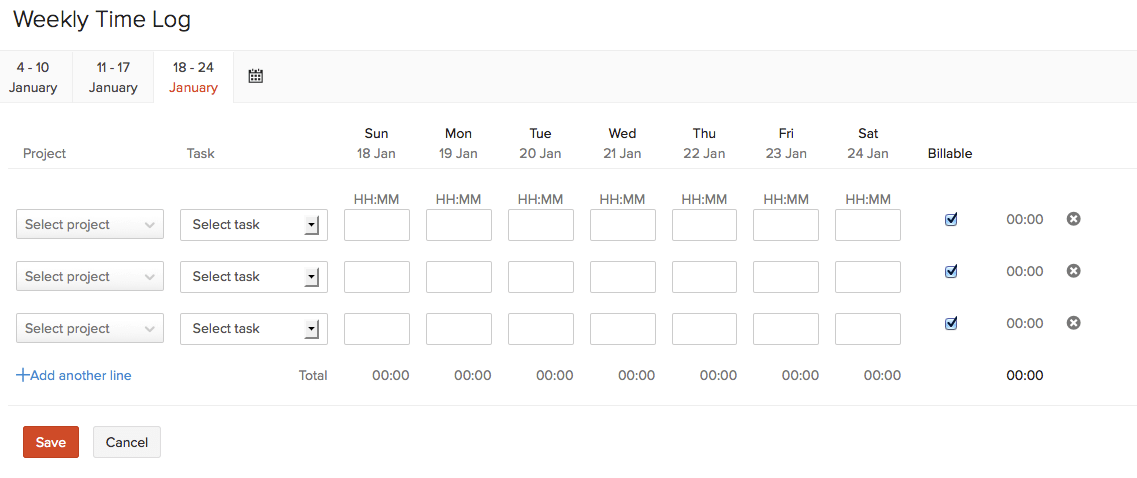
Task: Click third row Saturday time input
Action: click(x=868, y=329)
